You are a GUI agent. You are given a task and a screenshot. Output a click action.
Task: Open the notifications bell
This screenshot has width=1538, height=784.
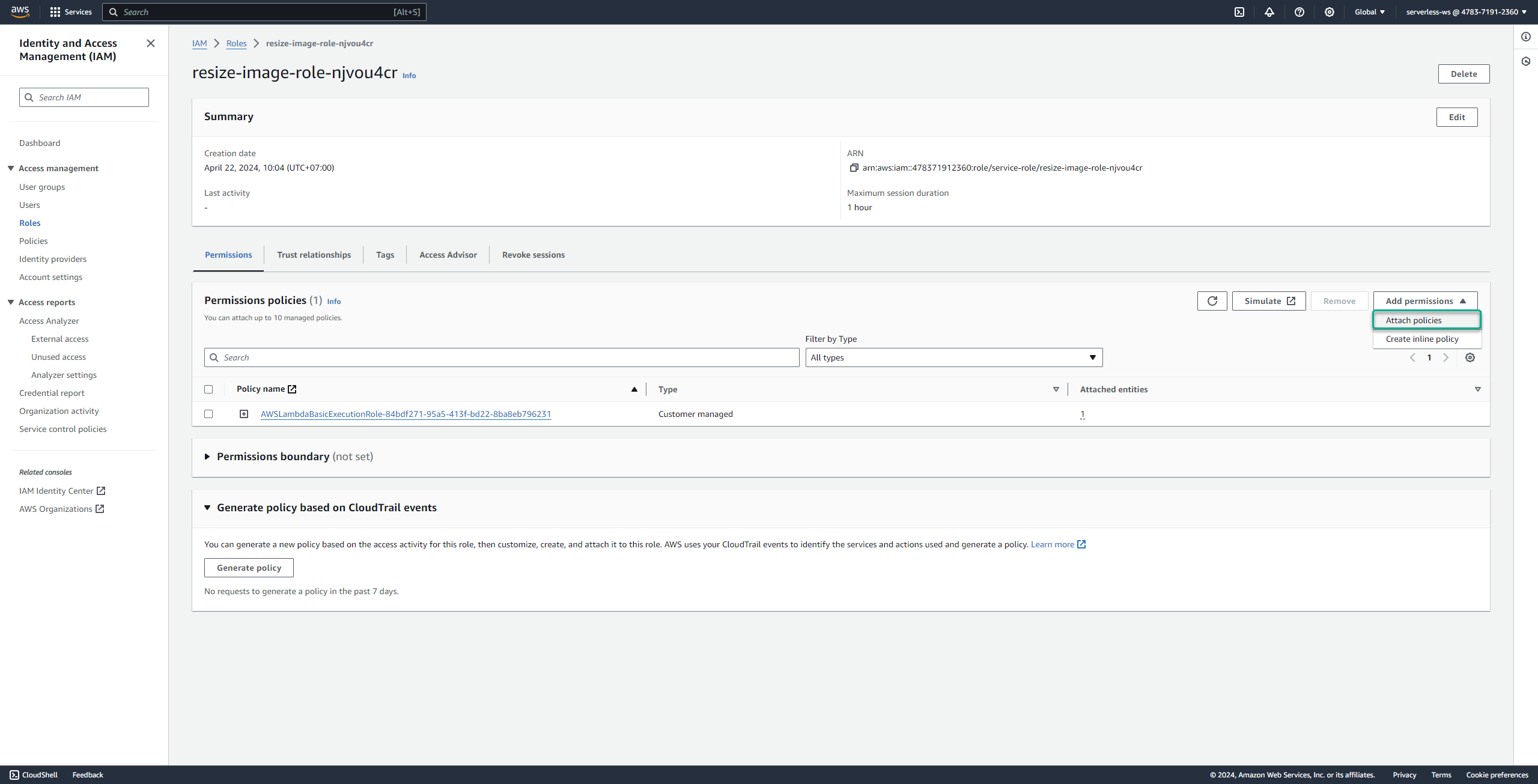[x=1269, y=12]
